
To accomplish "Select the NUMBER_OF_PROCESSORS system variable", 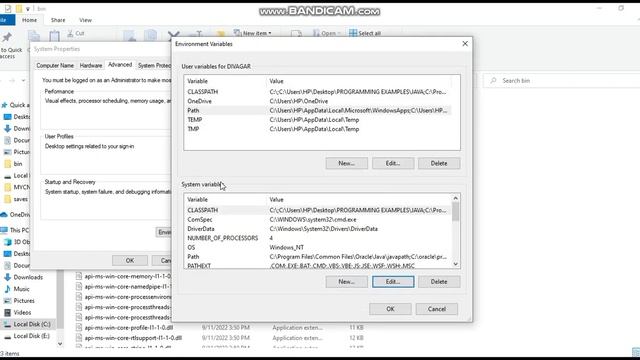I will pyautogui.click(x=318, y=238).
